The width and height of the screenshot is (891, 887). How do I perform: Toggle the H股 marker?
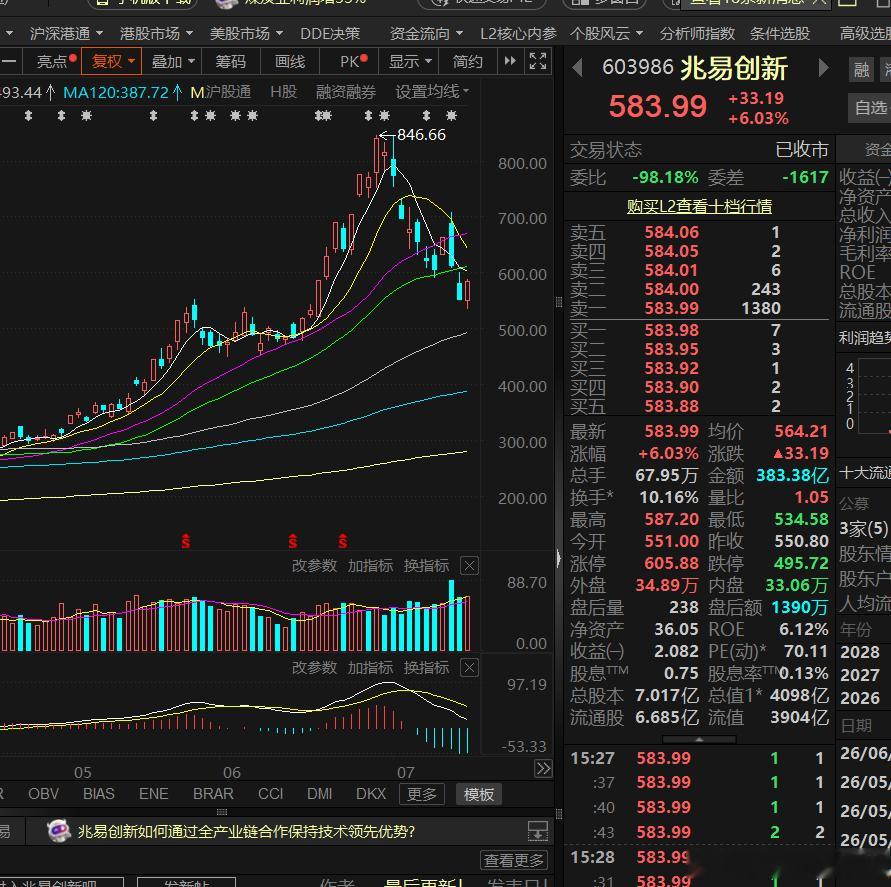coord(284,91)
